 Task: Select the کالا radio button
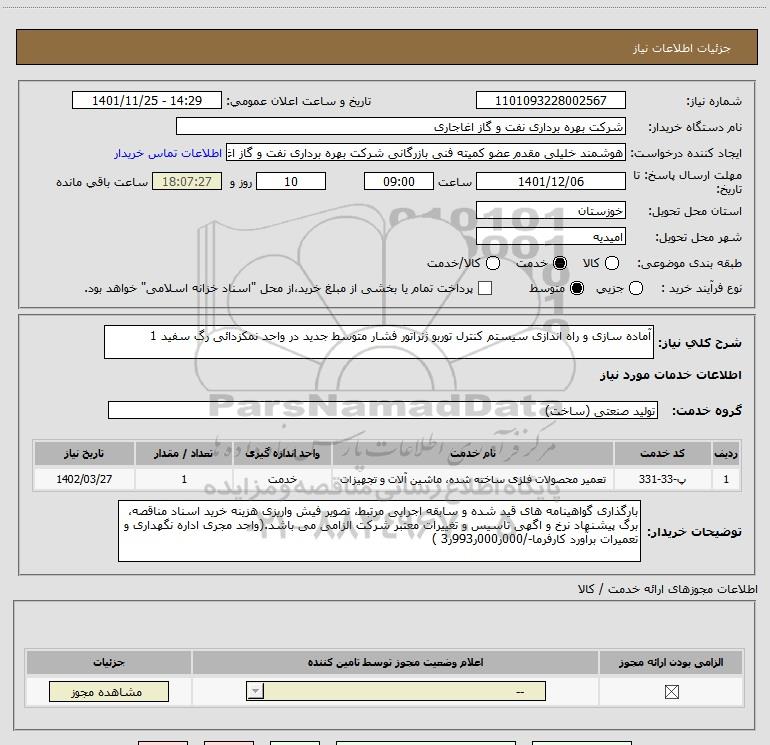[x=611, y=263]
